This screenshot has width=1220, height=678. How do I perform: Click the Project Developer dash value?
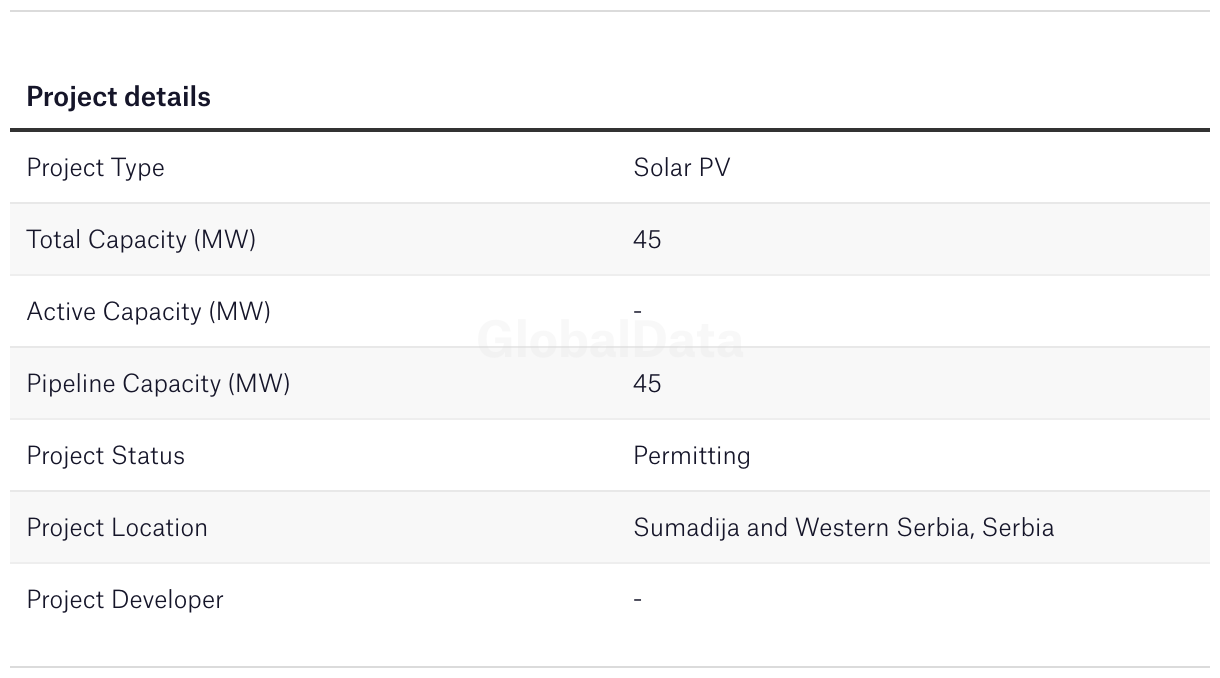[638, 600]
